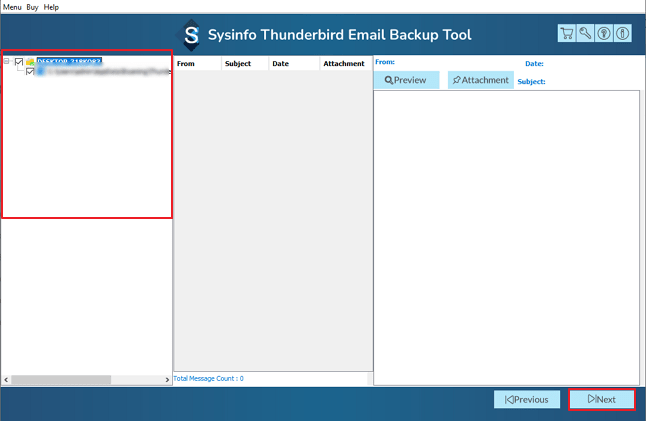Open the Buy menu
Image resolution: width=646 pixels, height=421 pixels.
[x=32, y=7]
